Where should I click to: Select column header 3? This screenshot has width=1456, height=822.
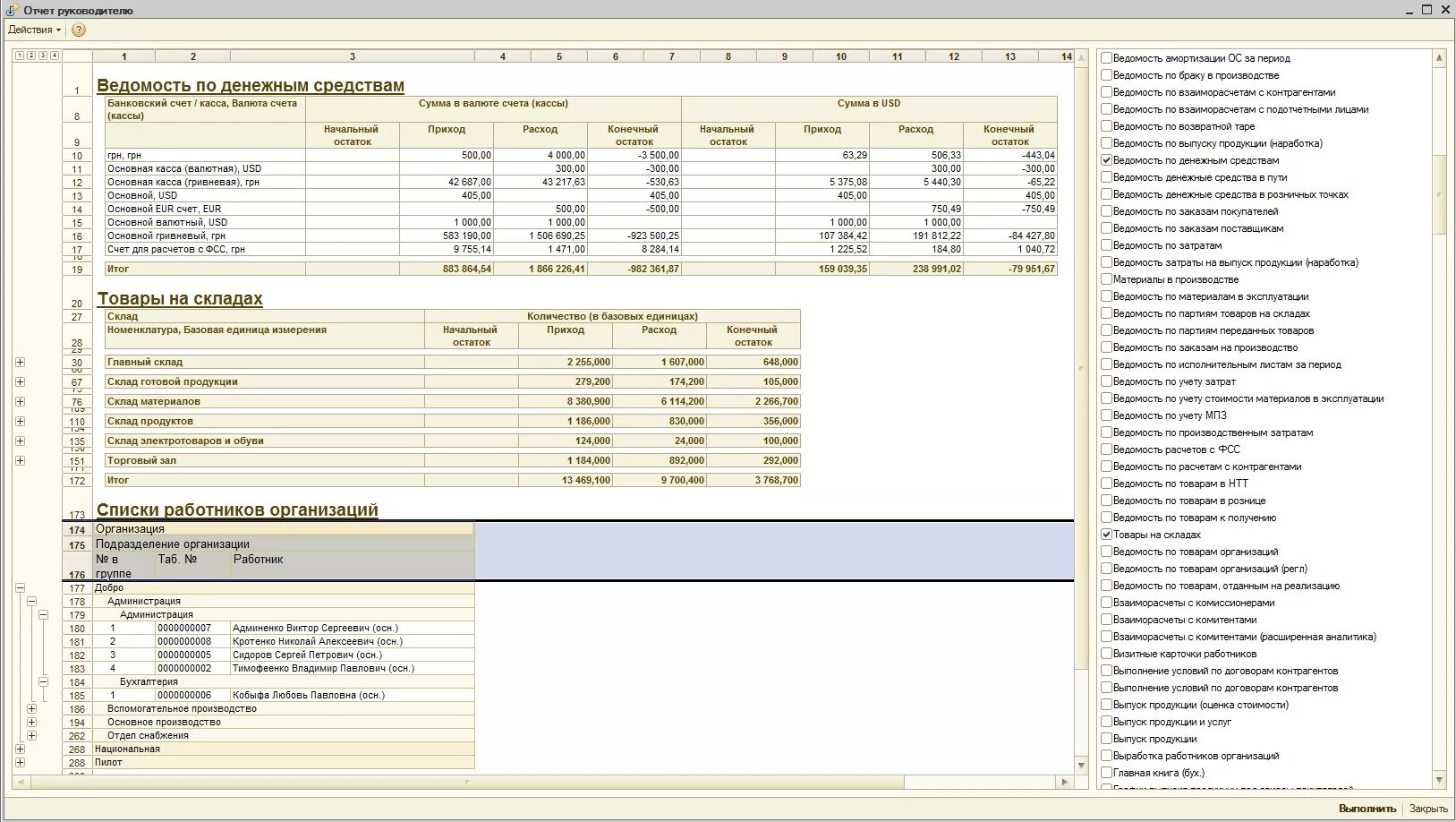[x=352, y=56]
